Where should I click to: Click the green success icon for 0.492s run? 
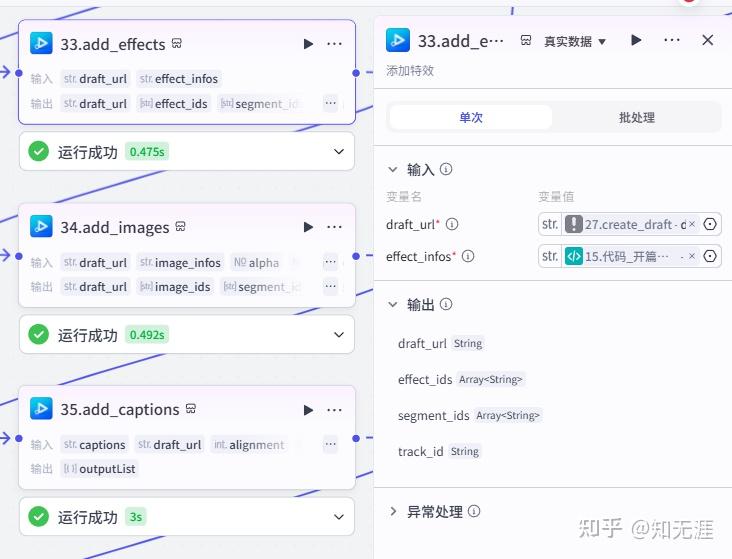[x=38, y=335]
